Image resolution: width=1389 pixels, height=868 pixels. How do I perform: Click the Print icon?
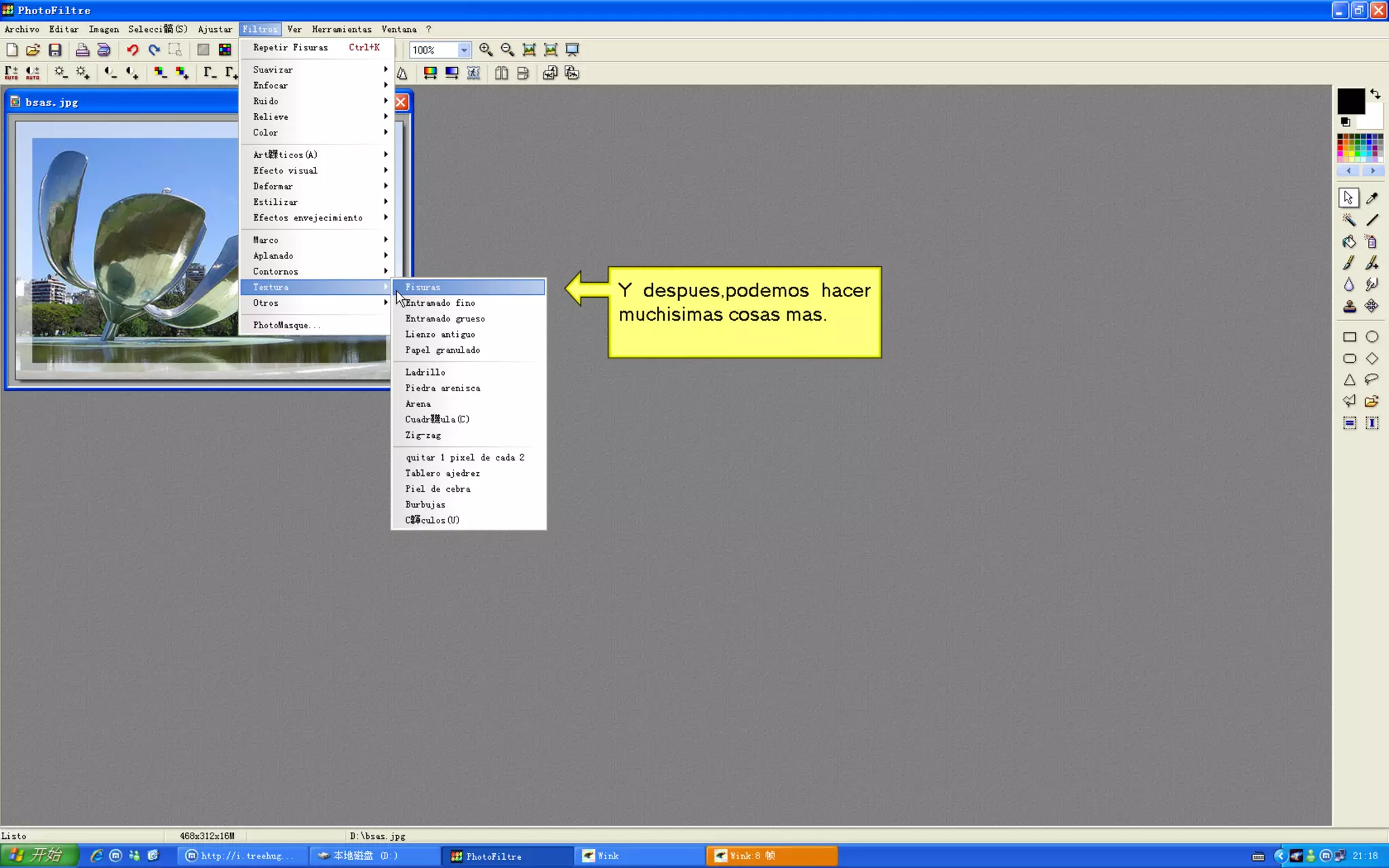tap(82, 50)
